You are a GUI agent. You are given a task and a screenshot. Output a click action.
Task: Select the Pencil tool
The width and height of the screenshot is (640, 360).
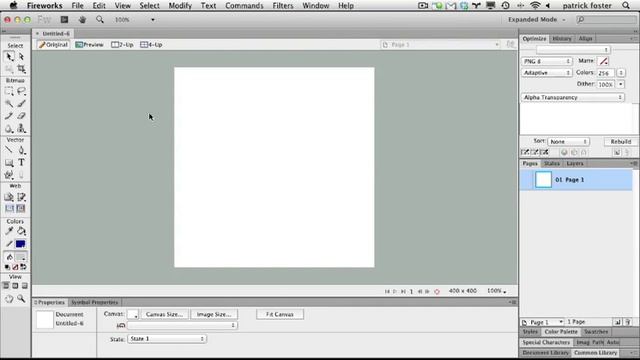pyautogui.click(x=9, y=116)
